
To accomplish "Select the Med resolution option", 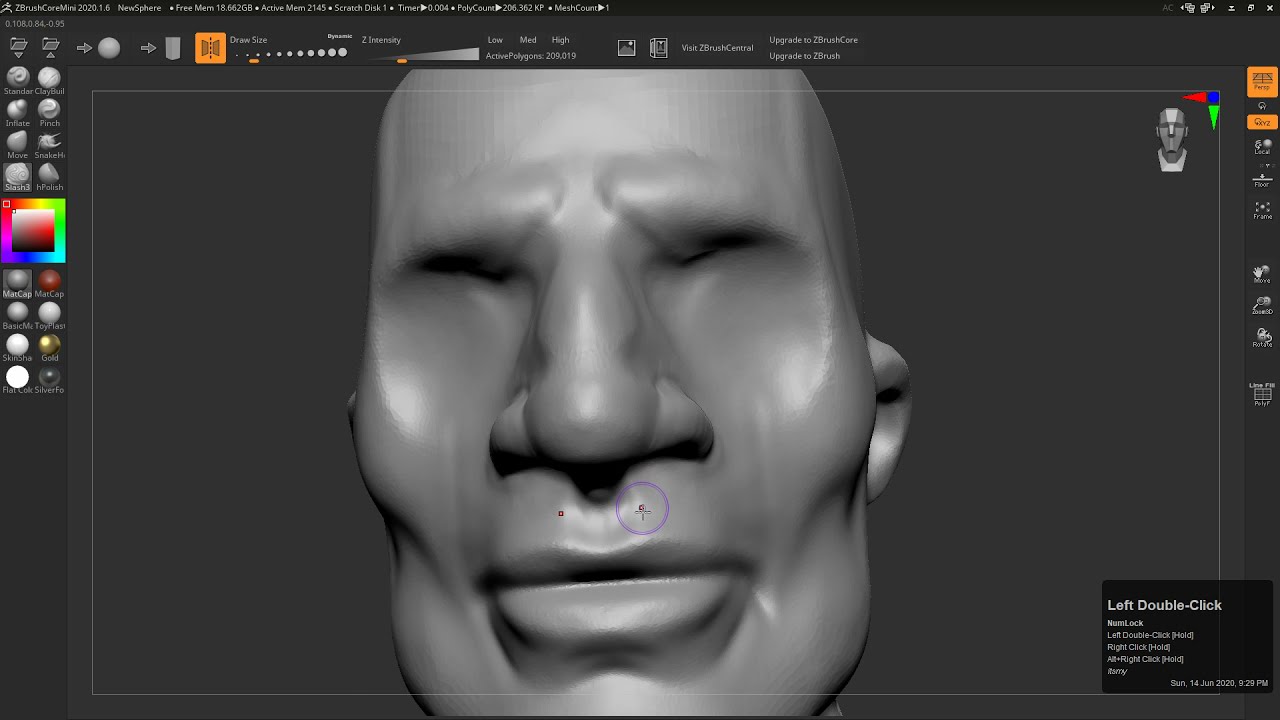I will [528, 40].
